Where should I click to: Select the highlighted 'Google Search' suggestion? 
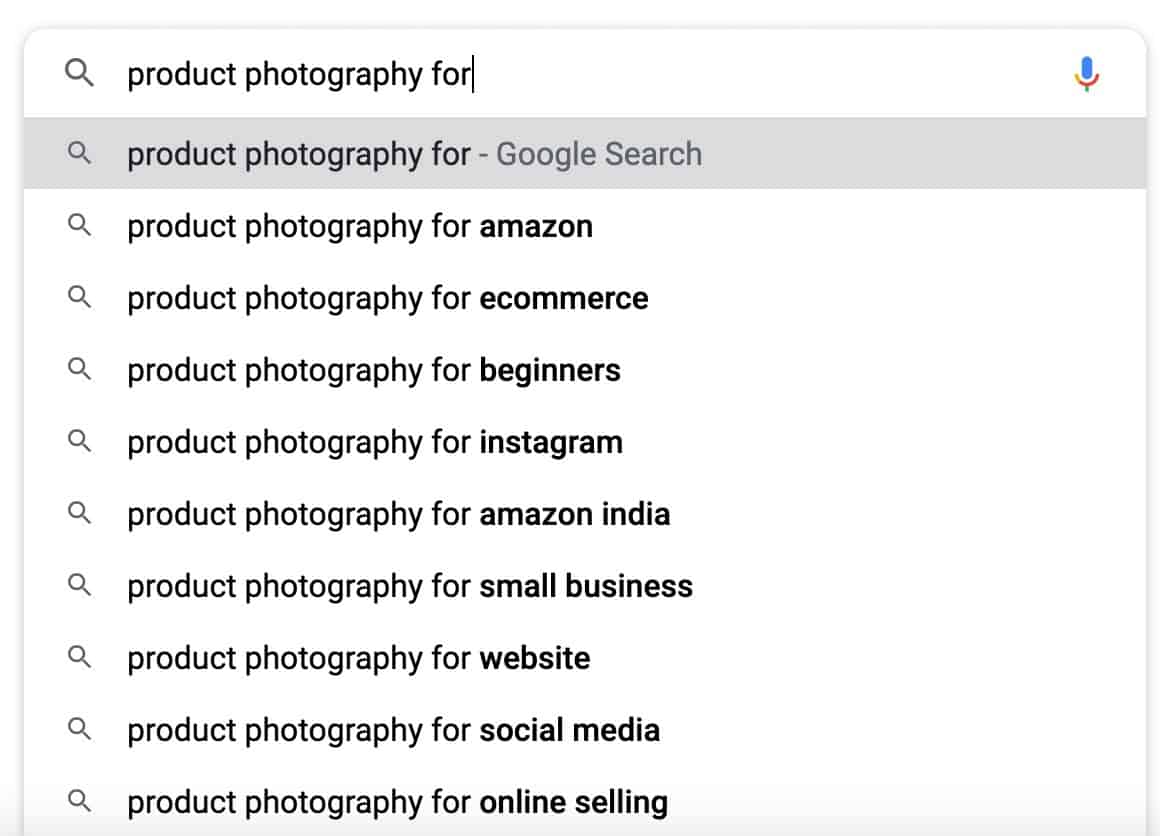pyautogui.click(x=414, y=154)
